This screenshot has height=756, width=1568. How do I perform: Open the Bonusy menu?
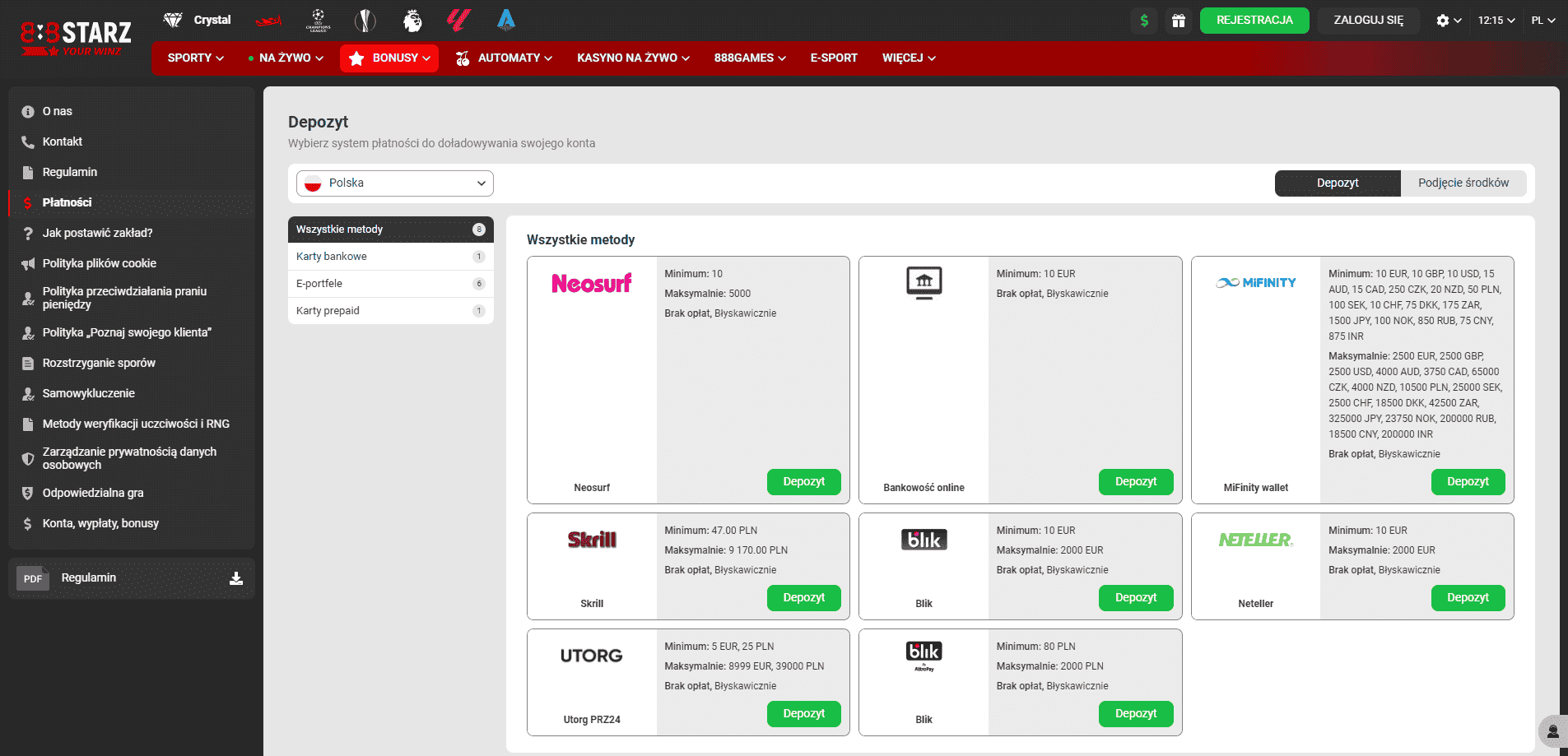coord(389,58)
